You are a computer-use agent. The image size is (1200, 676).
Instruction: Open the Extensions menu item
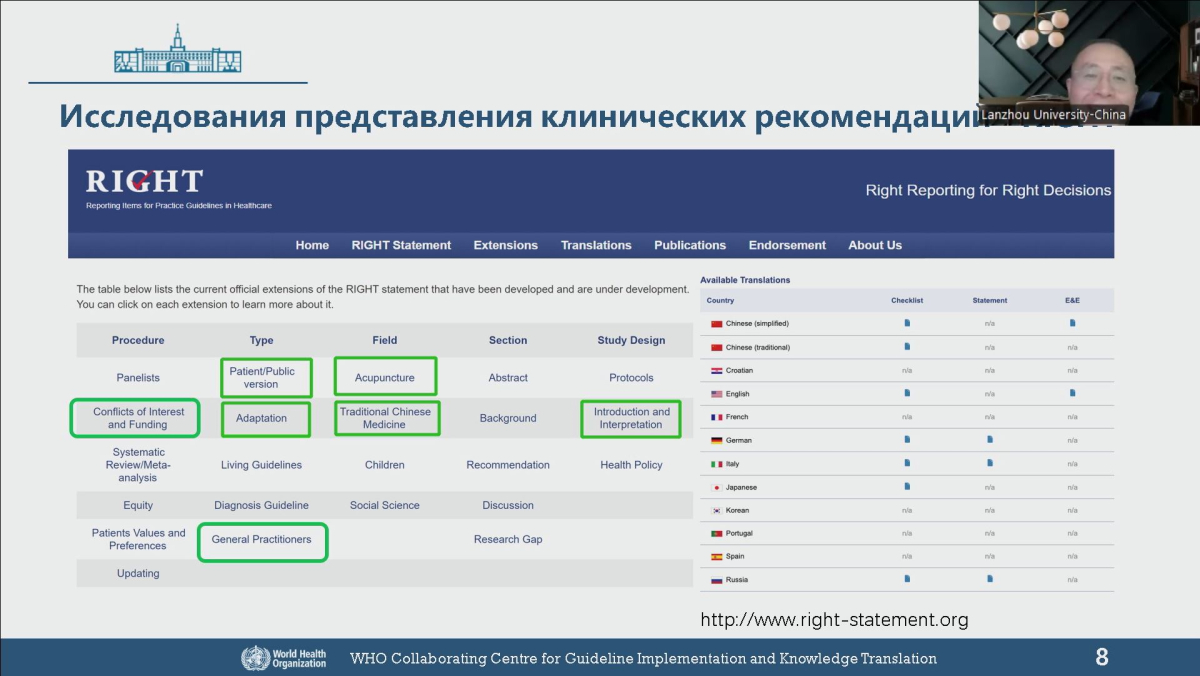coord(505,245)
